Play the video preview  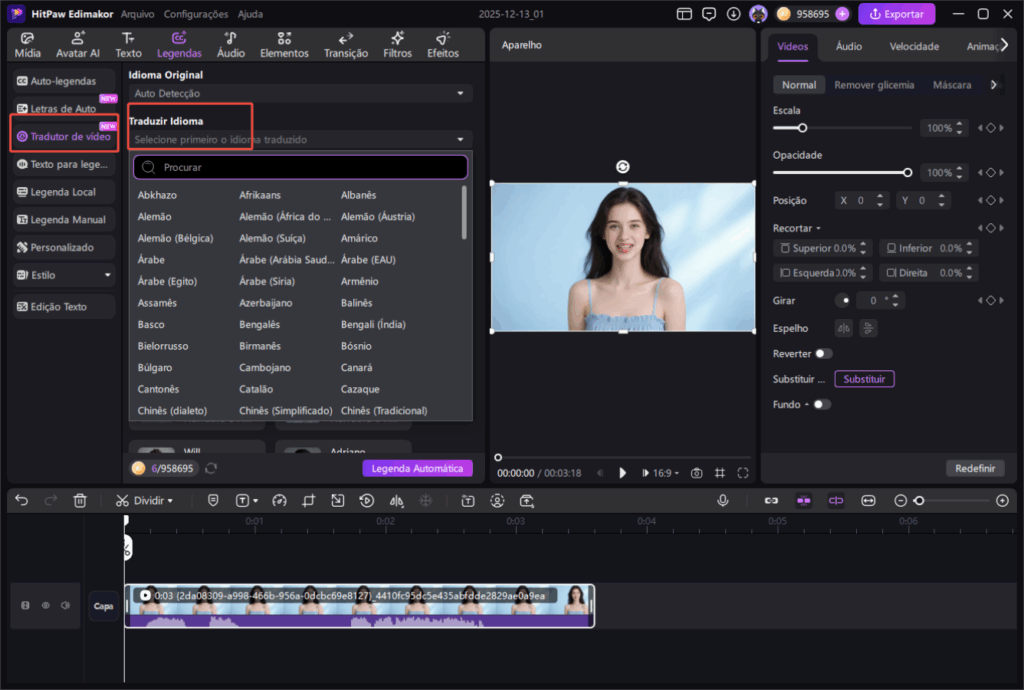coord(622,473)
